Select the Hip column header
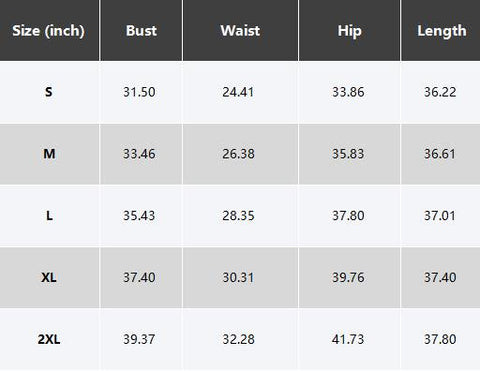The image size is (480, 371). (x=349, y=31)
